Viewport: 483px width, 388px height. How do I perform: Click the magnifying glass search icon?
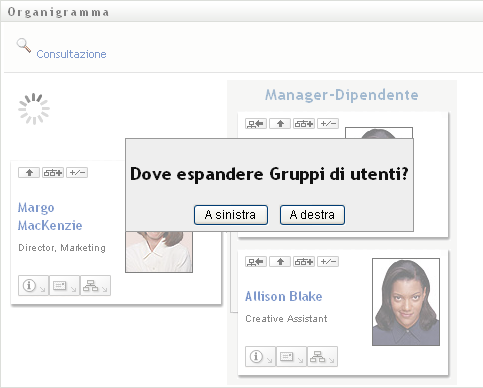pos(24,45)
